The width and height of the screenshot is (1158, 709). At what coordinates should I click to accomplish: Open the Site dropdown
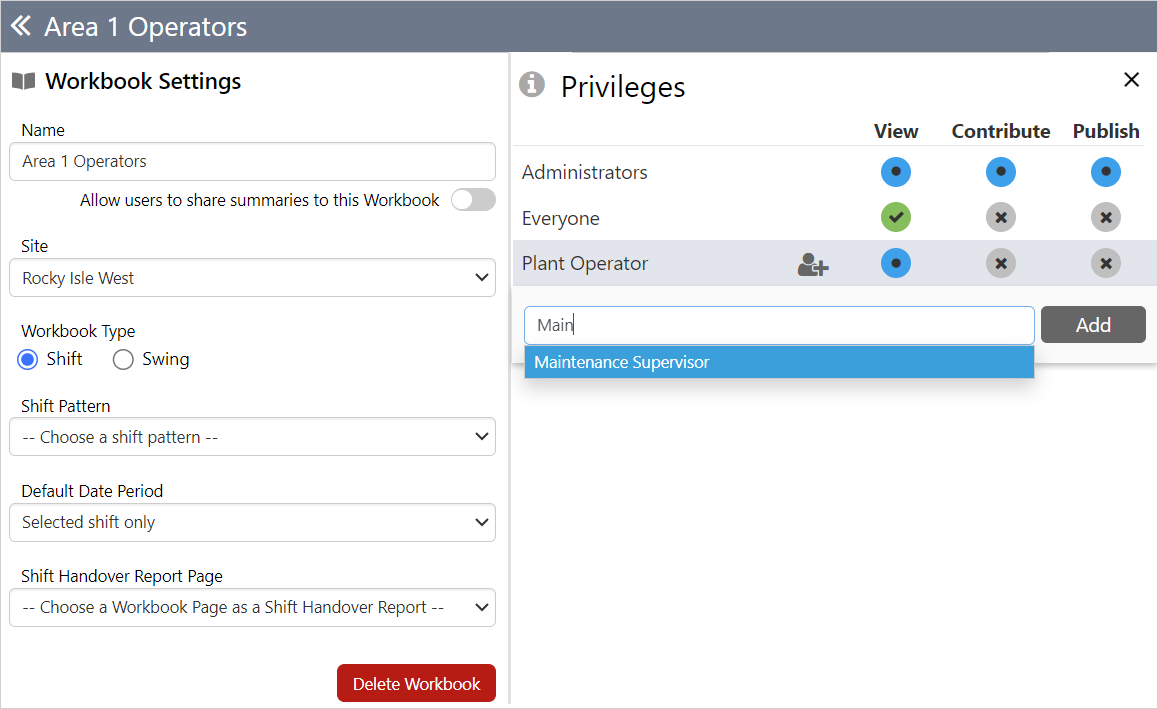pyautogui.click(x=252, y=278)
